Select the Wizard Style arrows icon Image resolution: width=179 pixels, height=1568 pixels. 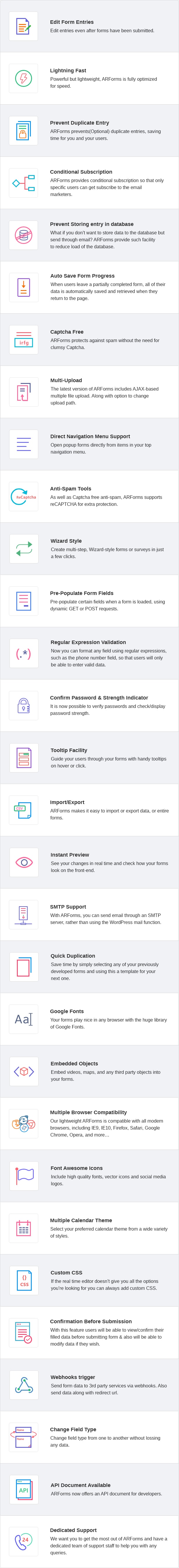pos(23,549)
